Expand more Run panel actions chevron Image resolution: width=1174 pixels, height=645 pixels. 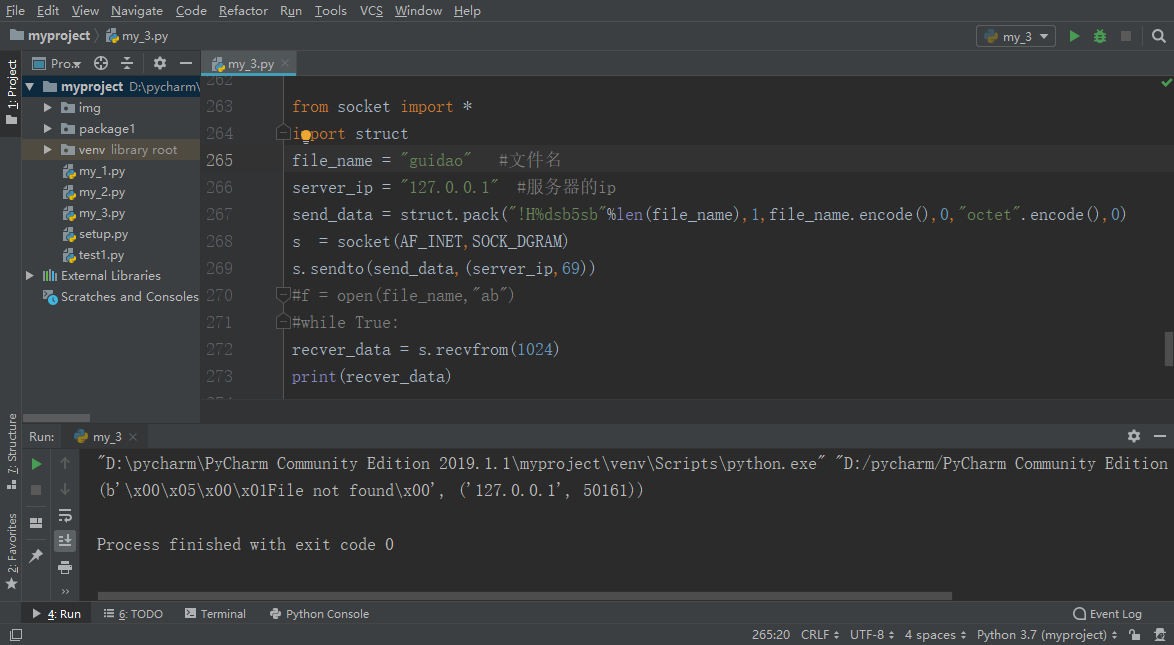pos(65,591)
